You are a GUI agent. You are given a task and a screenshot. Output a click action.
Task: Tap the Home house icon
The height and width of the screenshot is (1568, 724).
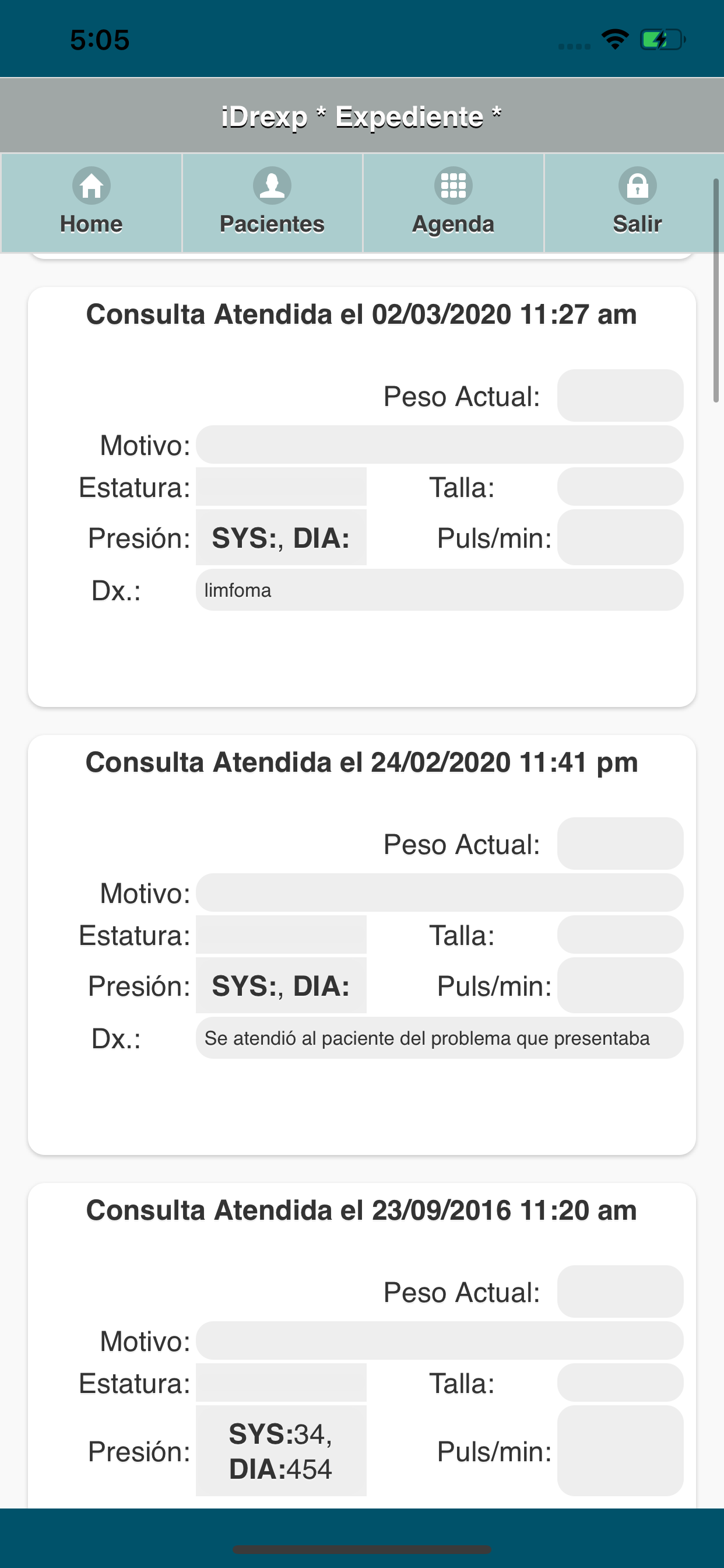click(x=92, y=185)
